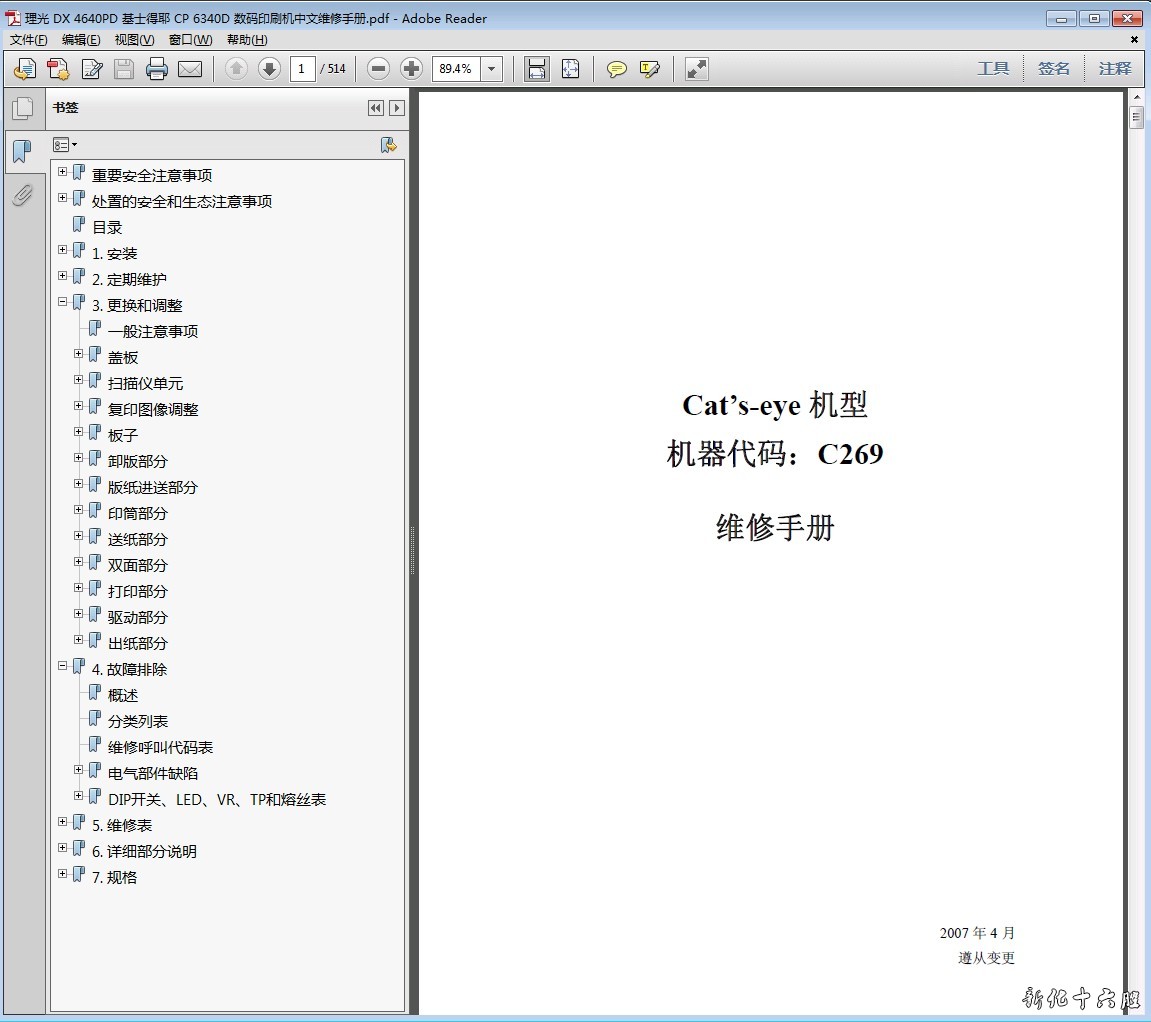This screenshot has height=1022, width=1151.
Task: Click the page number input field
Action: click(x=302, y=69)
